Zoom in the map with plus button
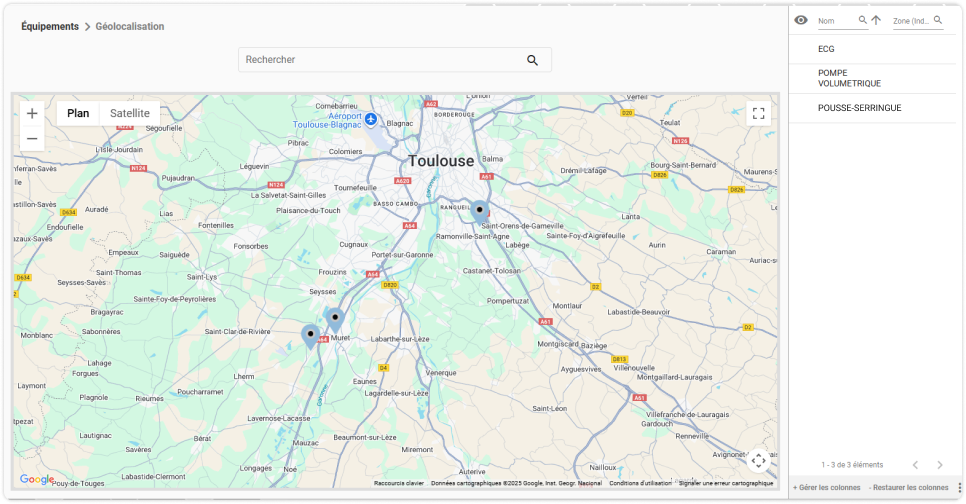 pyautogui.click(x=32, y=113)
